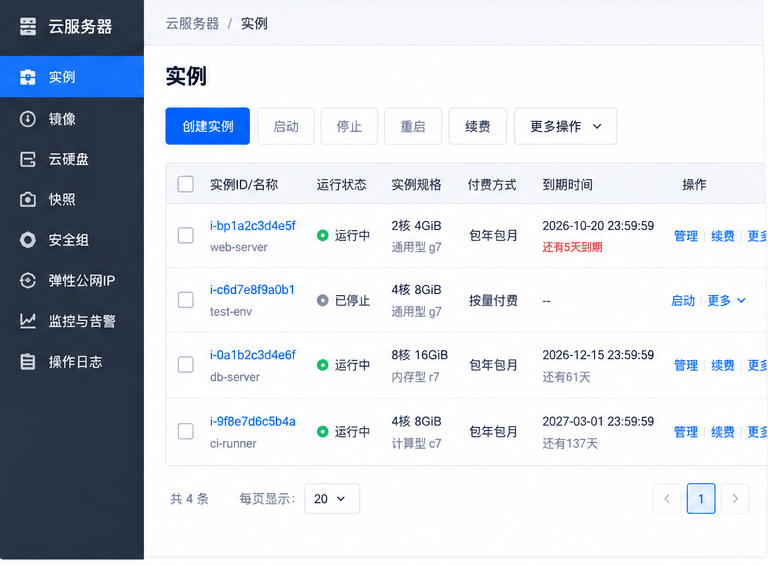The width and height of the screenshot is (768, 565).
Task: Select ci-runner row checkbox
Action: 186,431
